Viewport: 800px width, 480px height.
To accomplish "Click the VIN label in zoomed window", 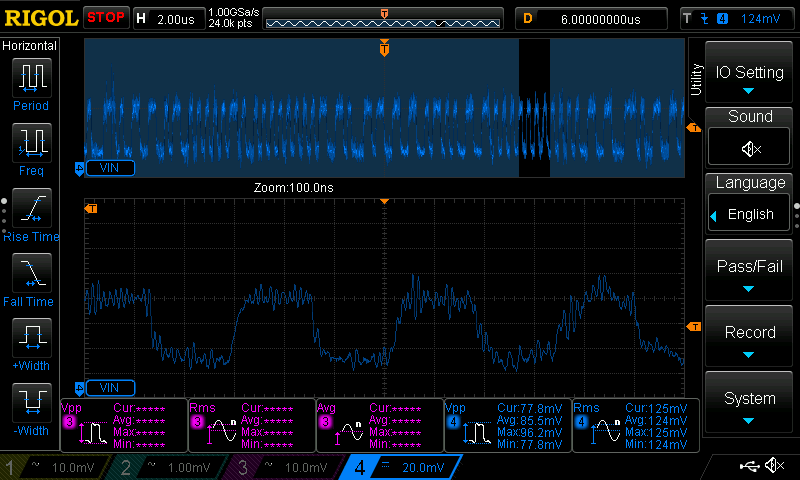I will click(110, 388).
